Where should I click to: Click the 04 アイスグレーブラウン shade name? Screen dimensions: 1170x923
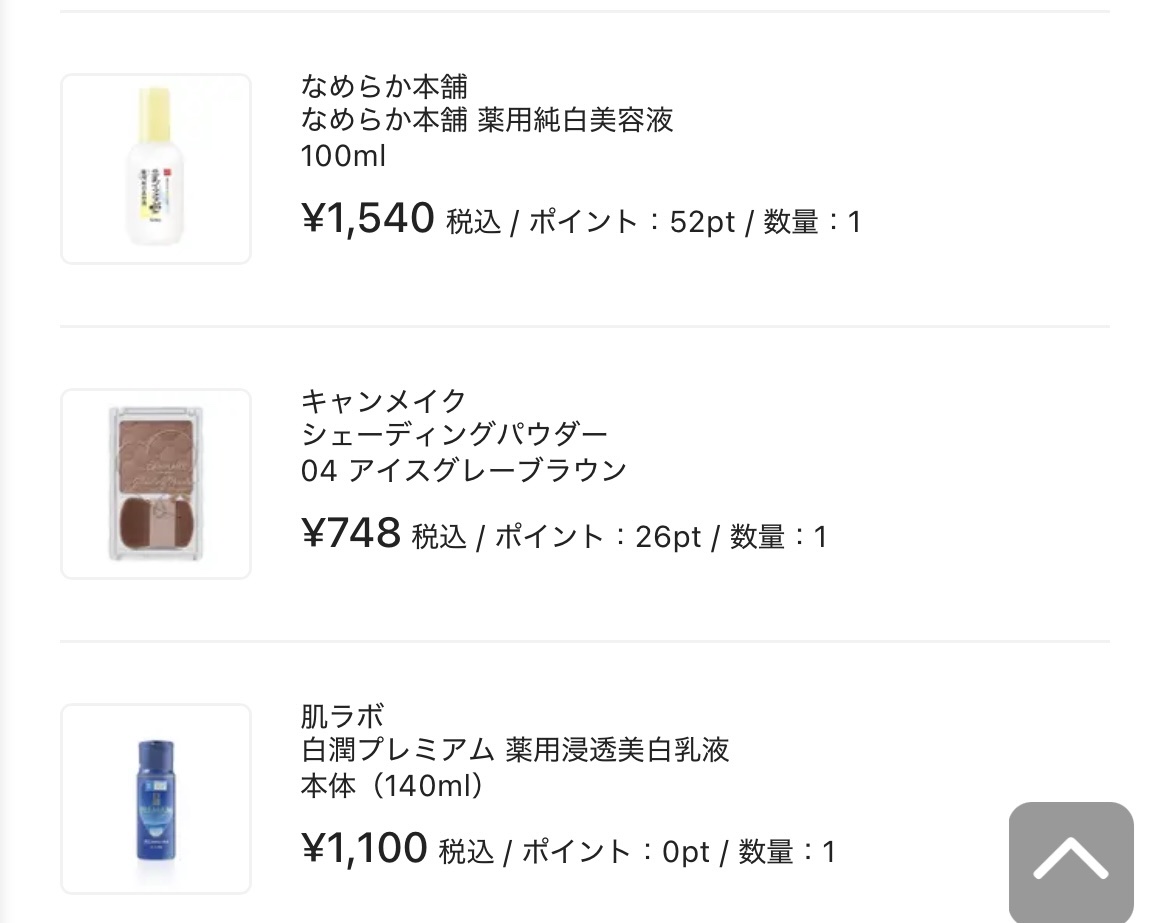point(462,468)
